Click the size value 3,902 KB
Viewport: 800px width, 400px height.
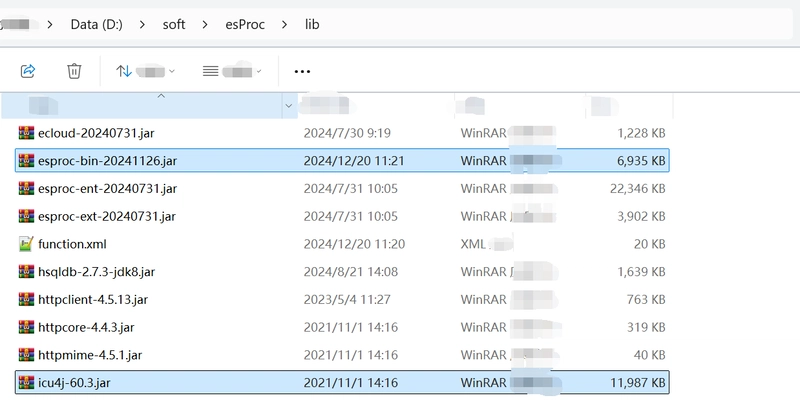pos(641,216)
